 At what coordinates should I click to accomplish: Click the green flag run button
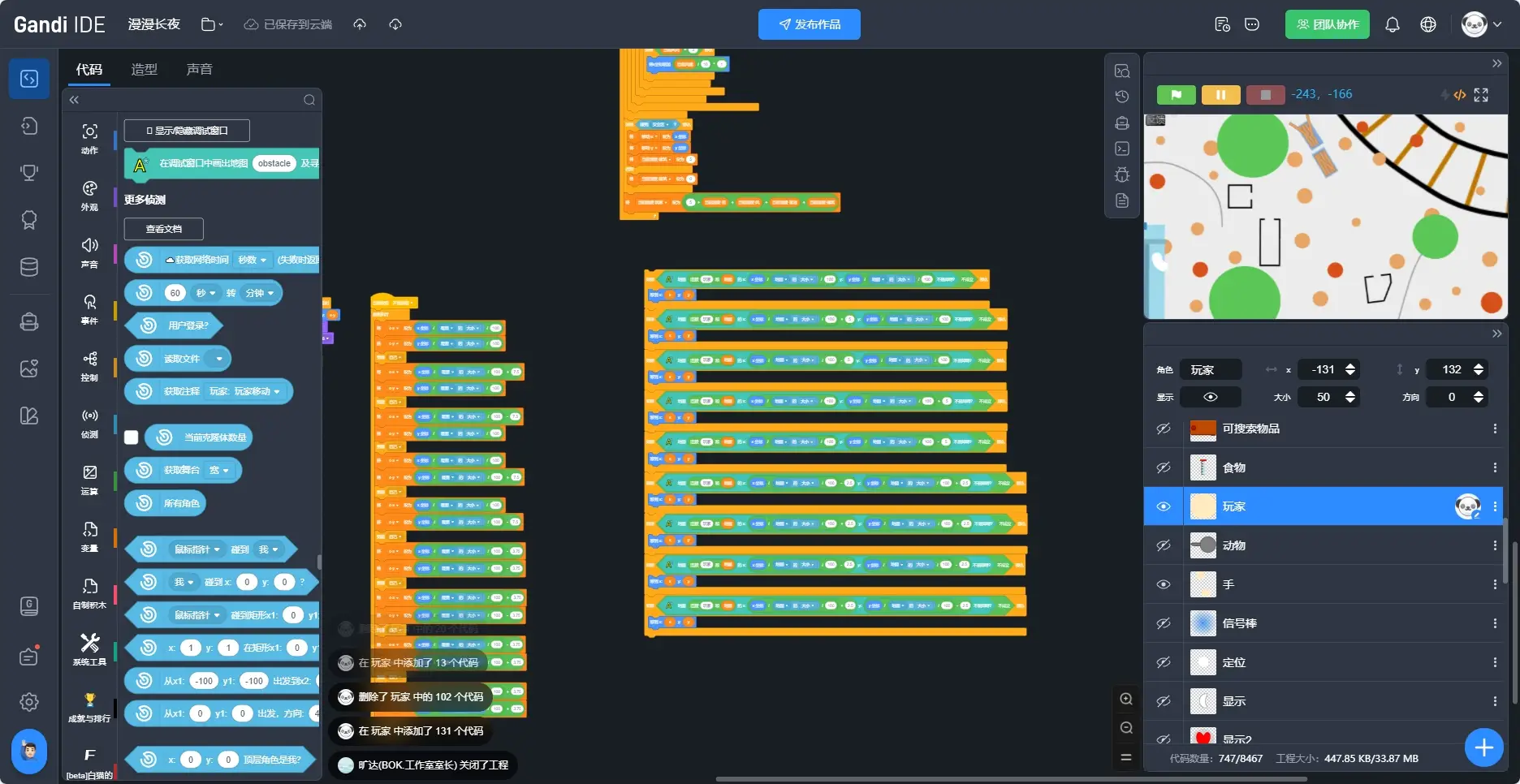[1176, 95]
